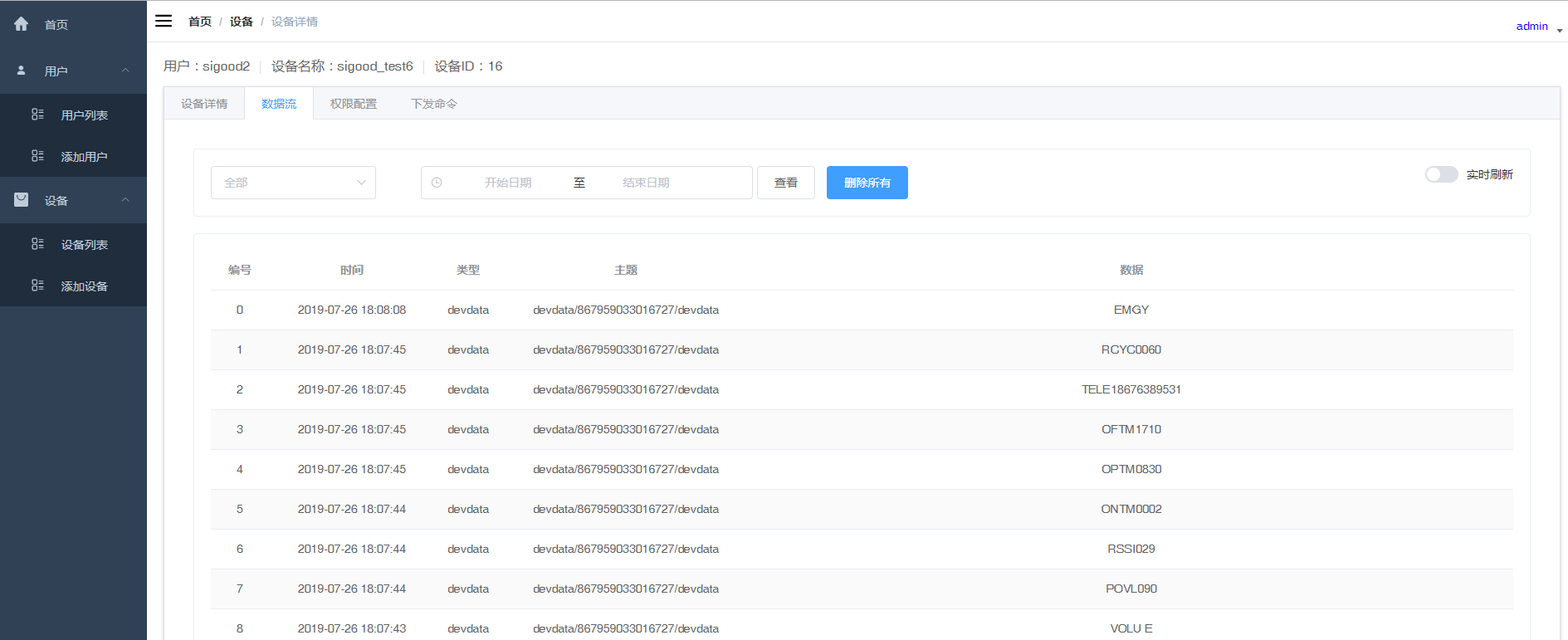This screenshot has width=1568, height=640.
Task: Click the blue 删除所有 button
Action: coord(867,183)
